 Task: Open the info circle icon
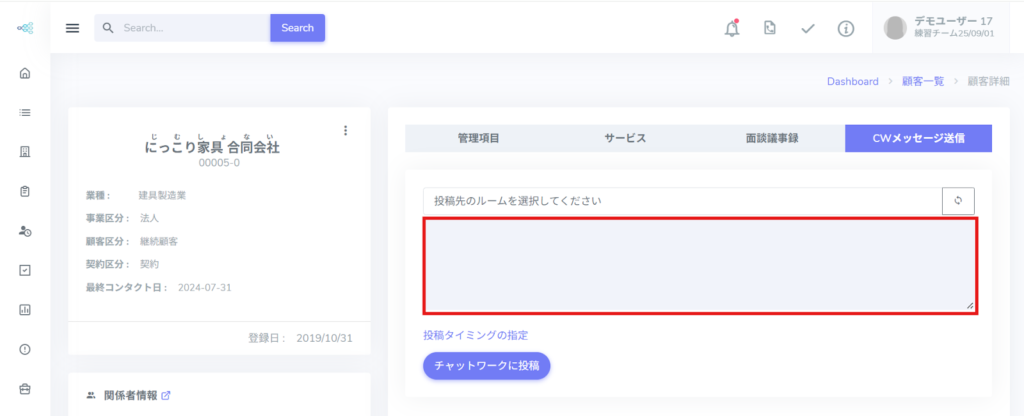click(x=846, y=28)
